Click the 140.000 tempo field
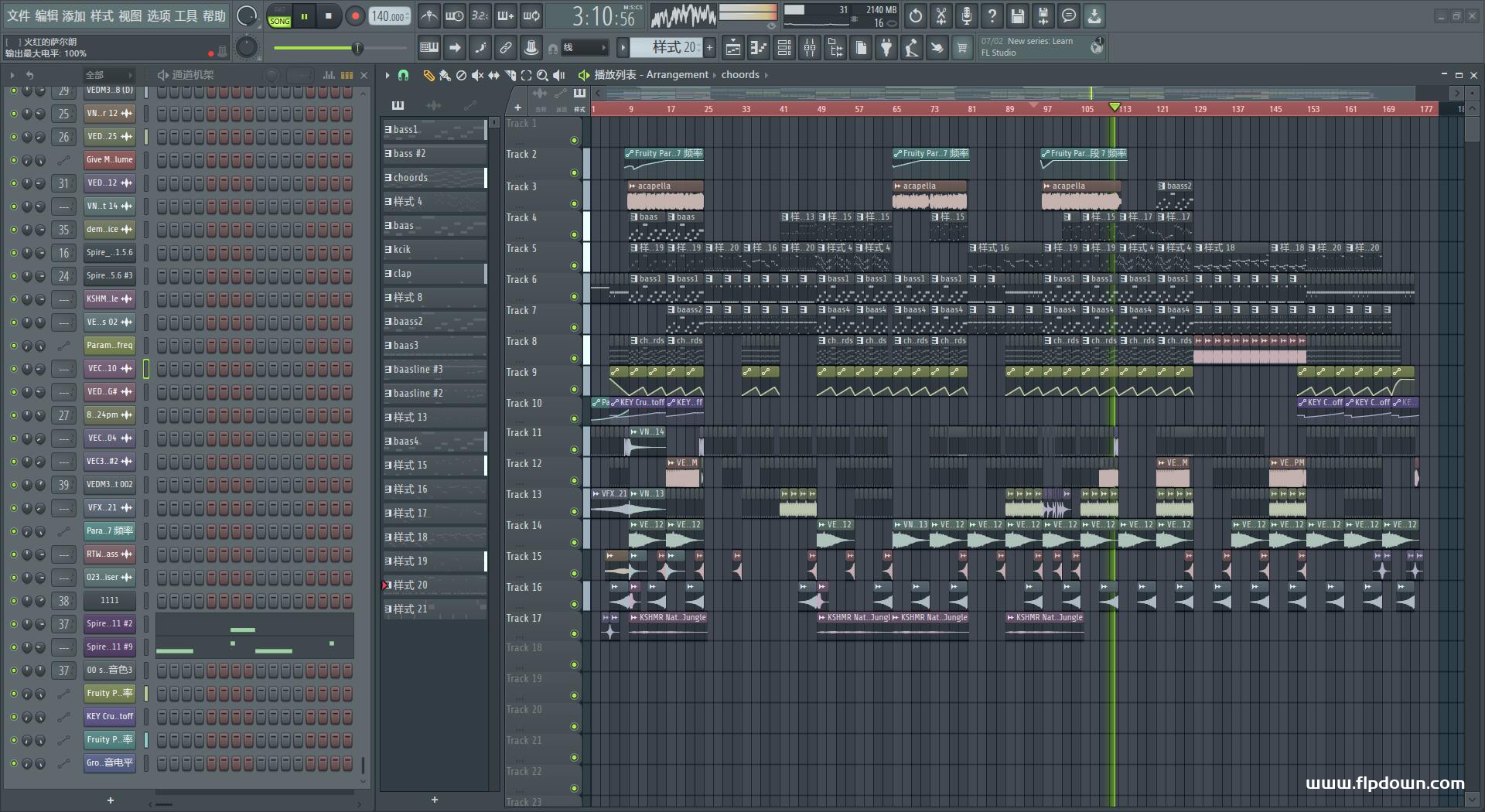Image resolution: width=1485 pixels, height=812 pixels. click(390, 16)
